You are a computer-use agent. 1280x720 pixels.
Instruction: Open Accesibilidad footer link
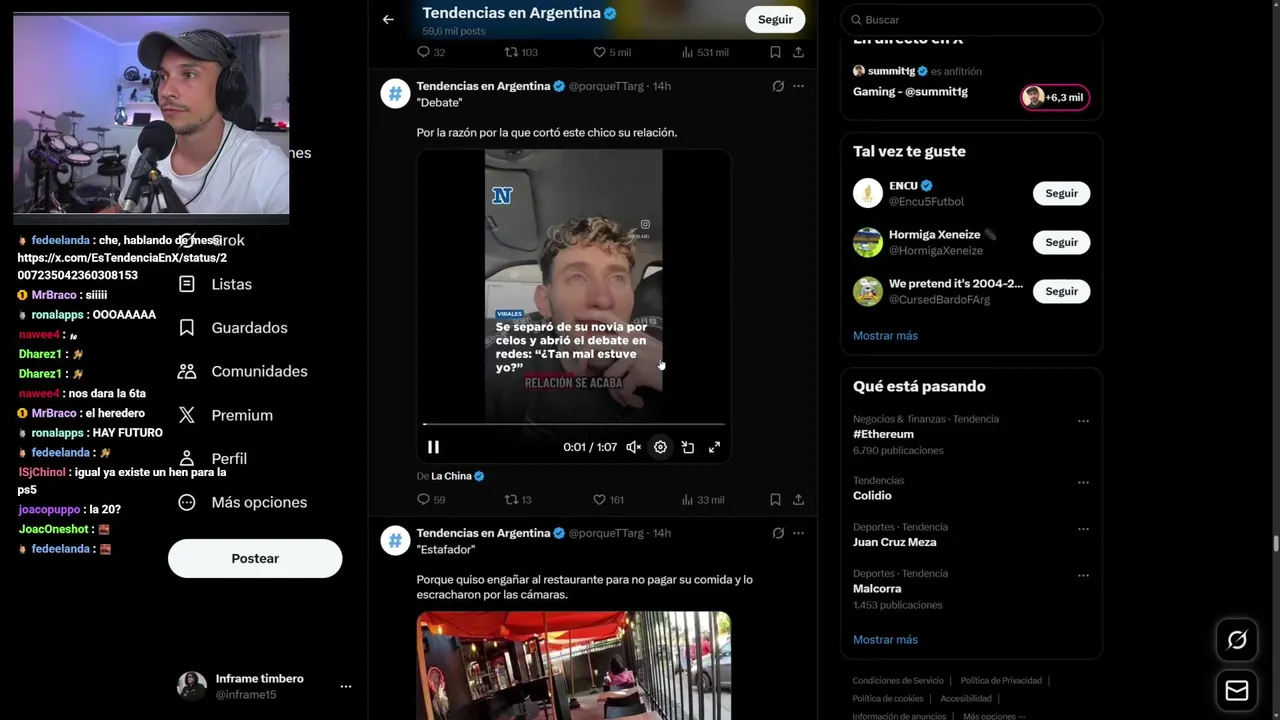coord(966,699)
